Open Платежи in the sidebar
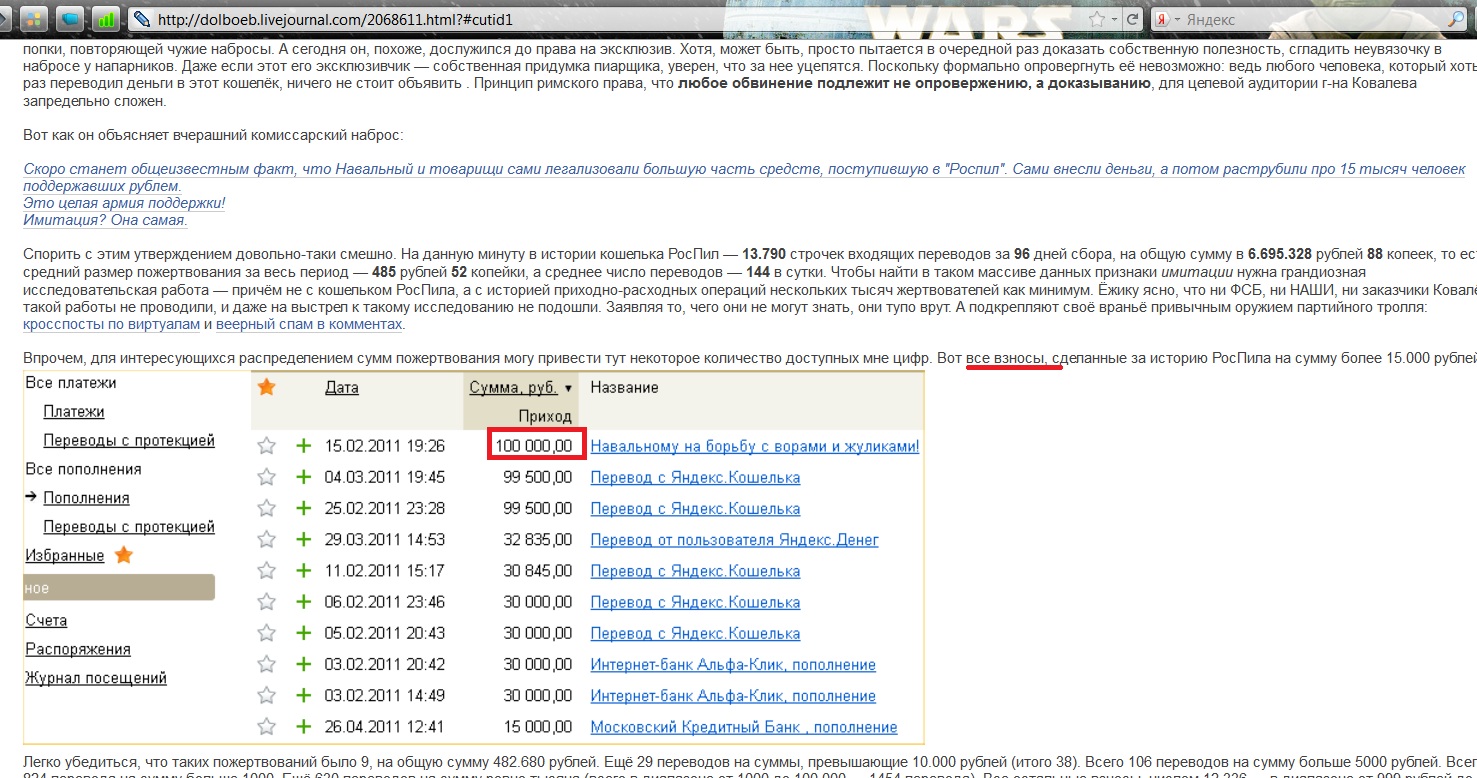This screenshot has height=778, width=1477. coord(74,412)
